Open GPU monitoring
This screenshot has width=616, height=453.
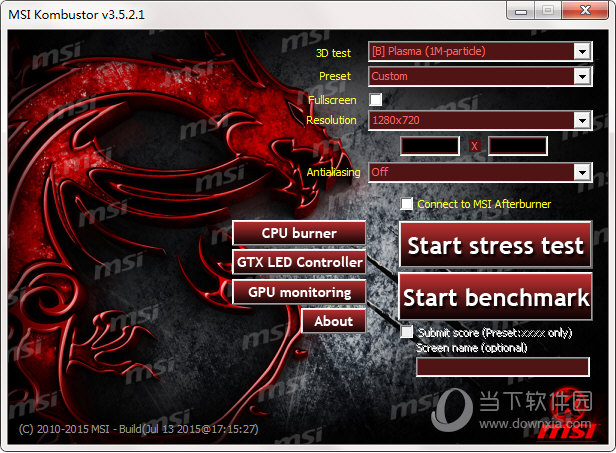click(299, 292)
